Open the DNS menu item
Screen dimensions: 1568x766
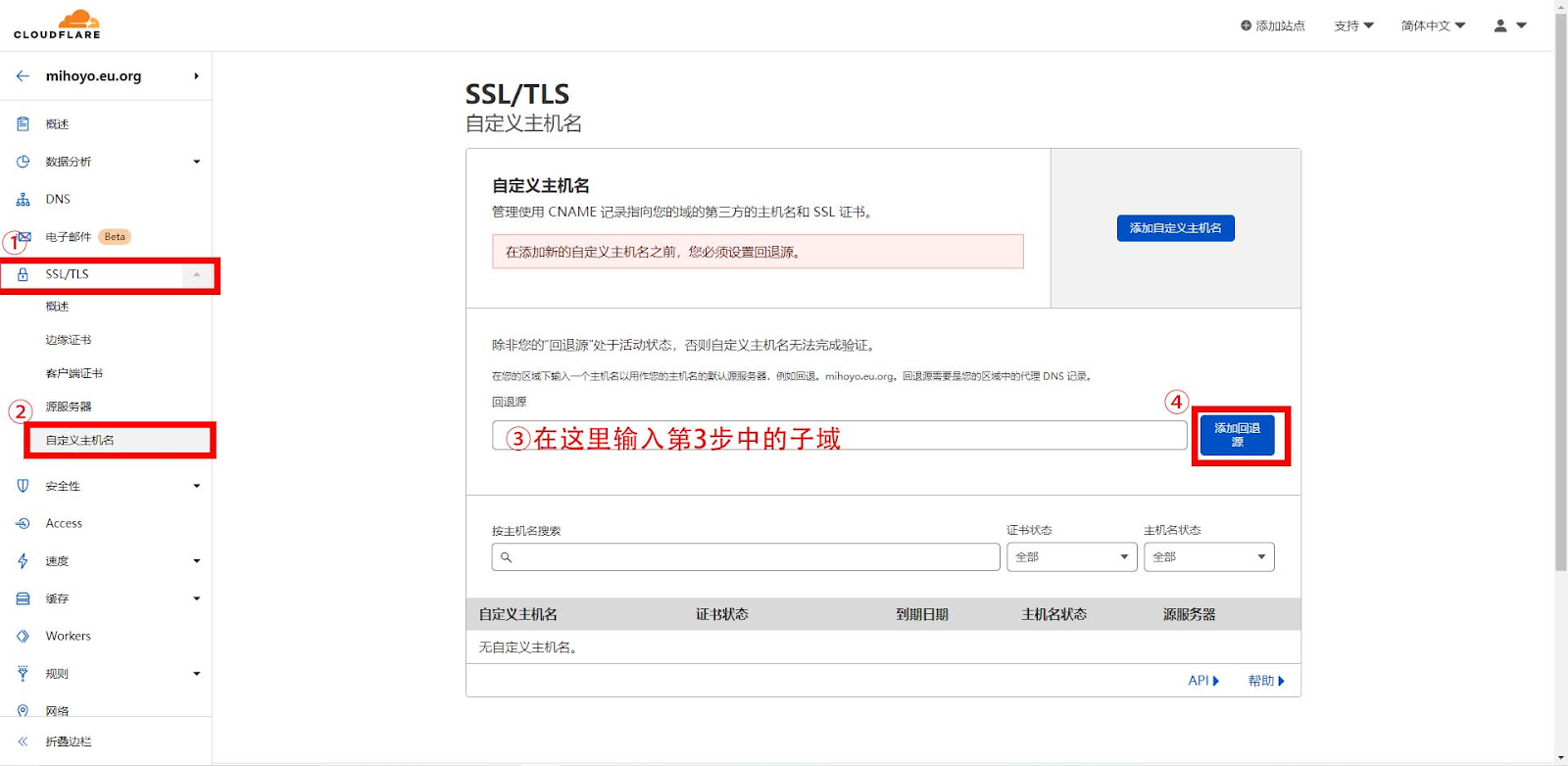point(58,199)
